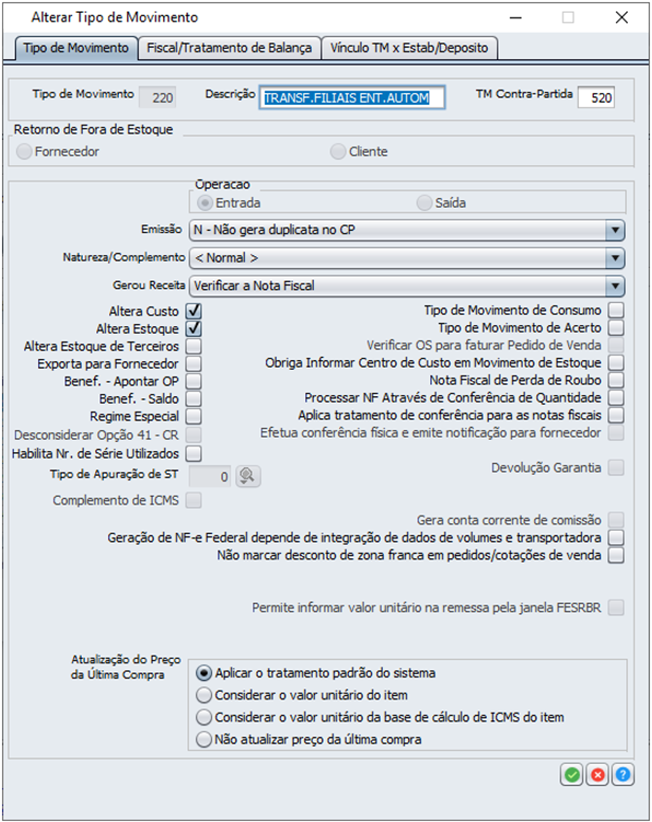
Task: Check the Benef. - Saldo box
Action: click(194, 398)
